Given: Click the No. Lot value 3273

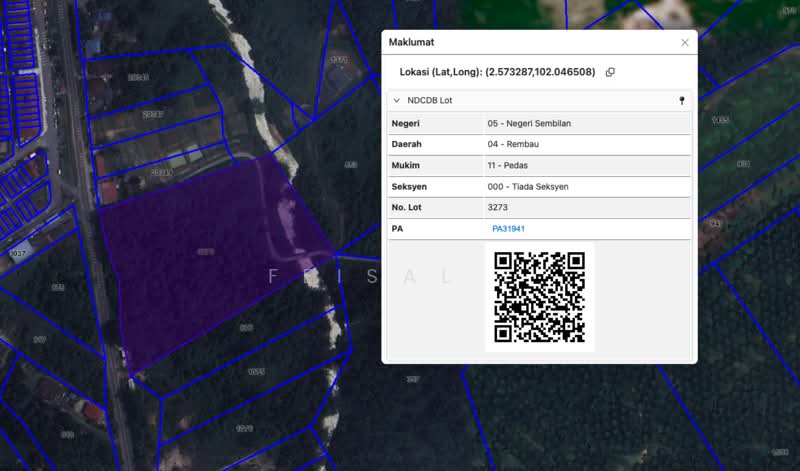Looking at the screenshot, I should click(x=497, y=207).
